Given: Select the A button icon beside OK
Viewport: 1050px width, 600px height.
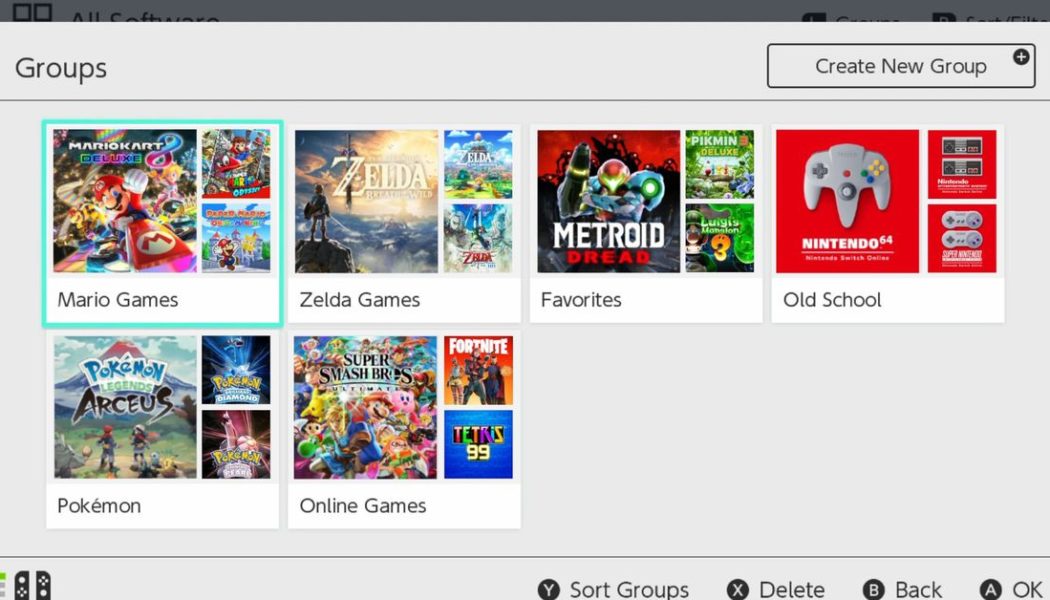Looking at the screenshot, I should [990, 589].
